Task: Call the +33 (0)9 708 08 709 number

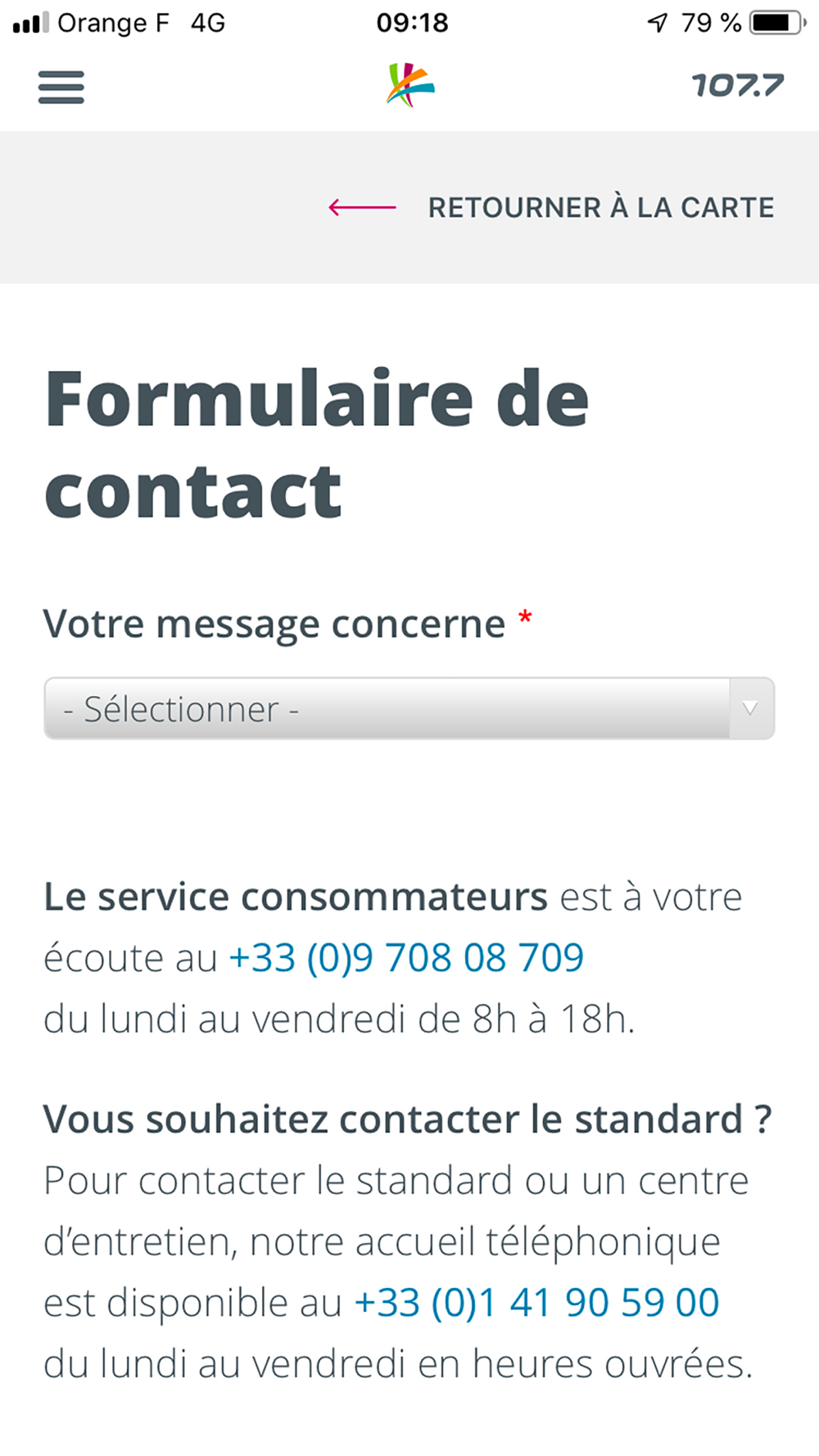Action: (406, 958)
